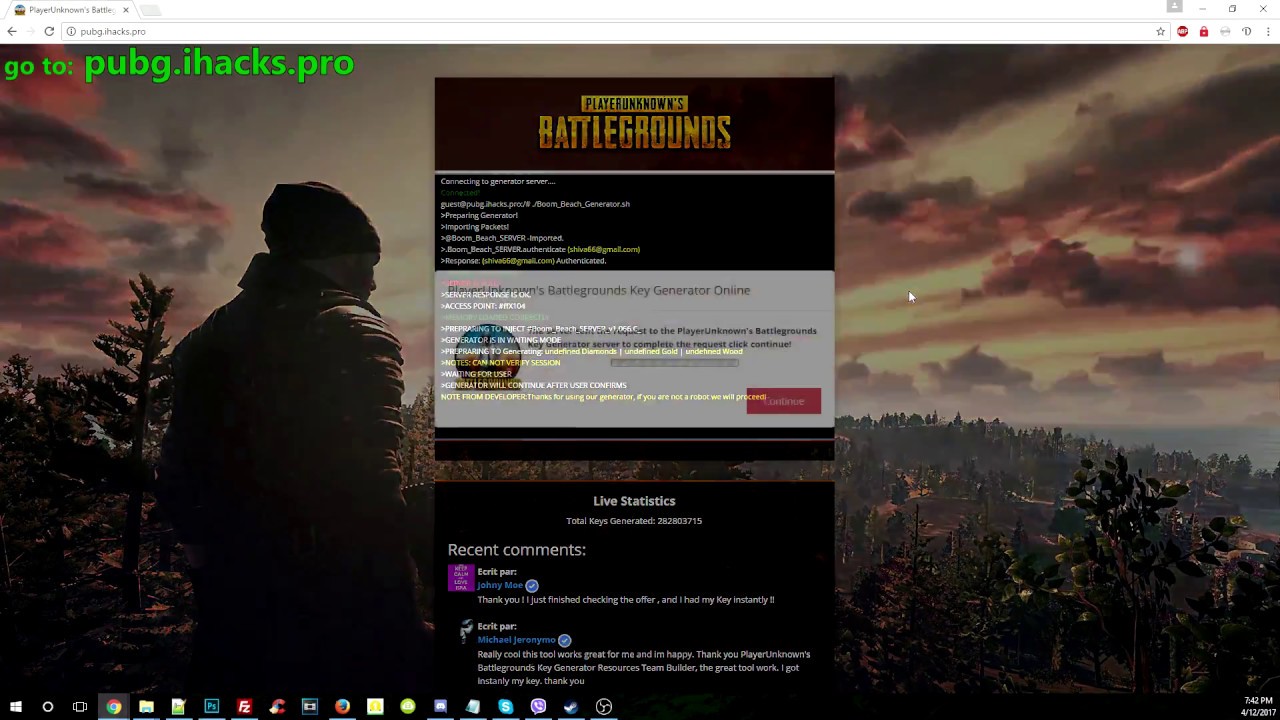This screenshot has height=720, width=1280.
Task: Open the paper-sheet app on taskbar
Action: click(473, 707)
